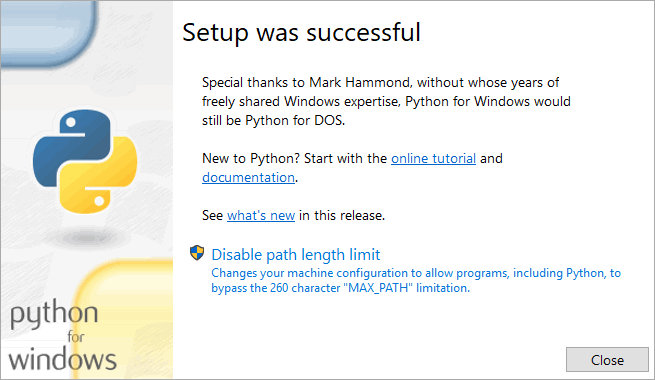Click the Mark Hammond thanks paragraph
655x380 pixels.
tap(386, 101)
